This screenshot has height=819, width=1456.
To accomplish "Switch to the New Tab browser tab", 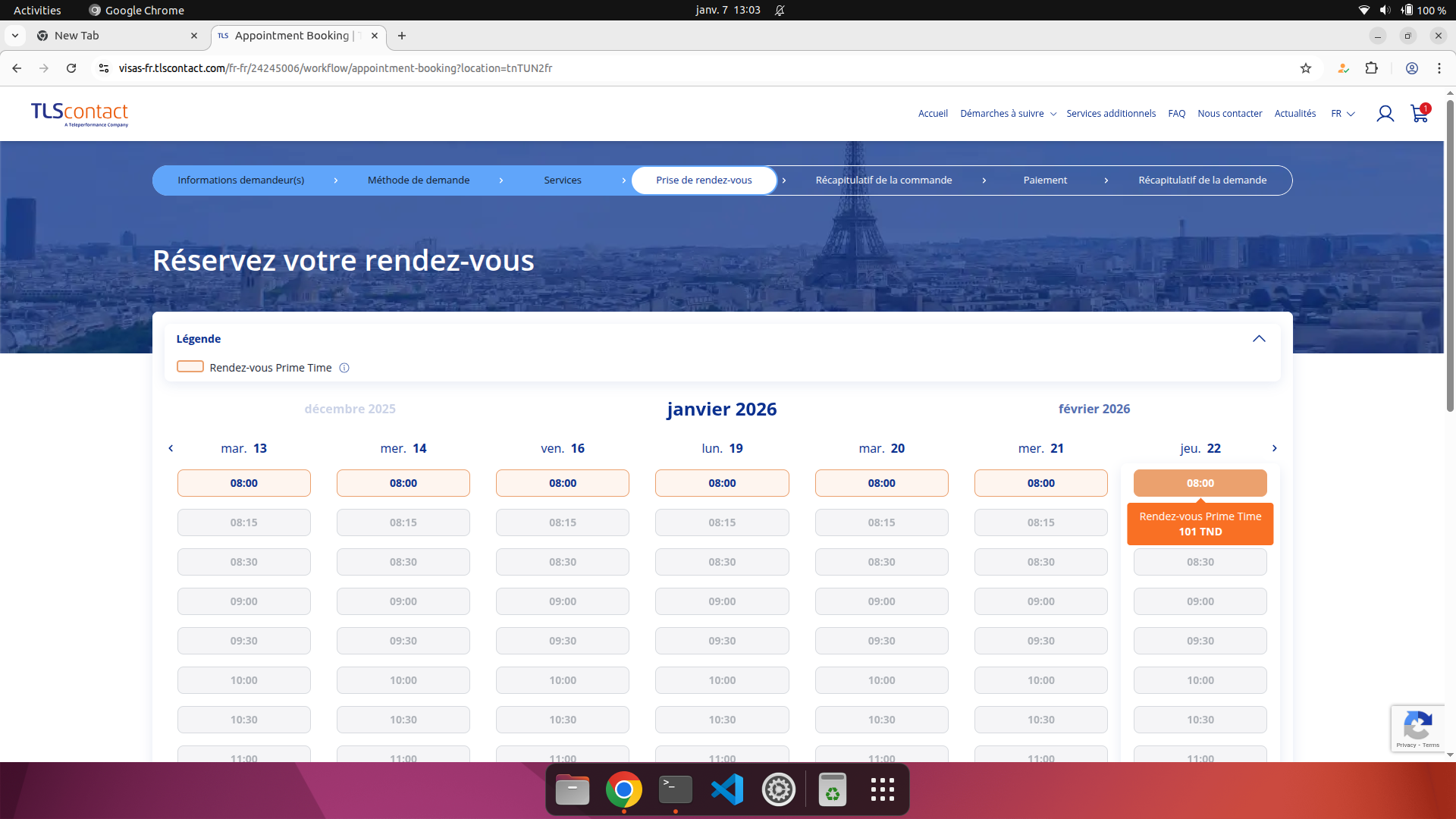I will [x=118, y=36].
